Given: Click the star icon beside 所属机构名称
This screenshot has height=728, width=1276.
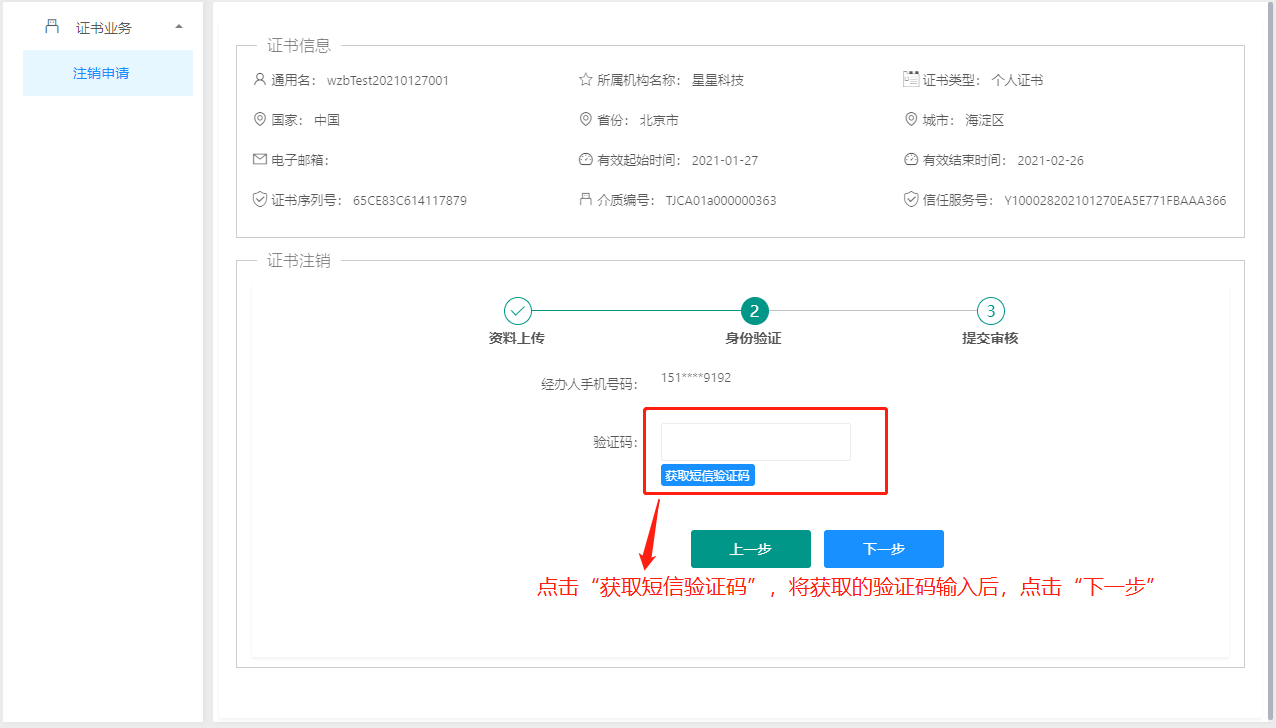Looking at the screenshot, I should [586, 79].
